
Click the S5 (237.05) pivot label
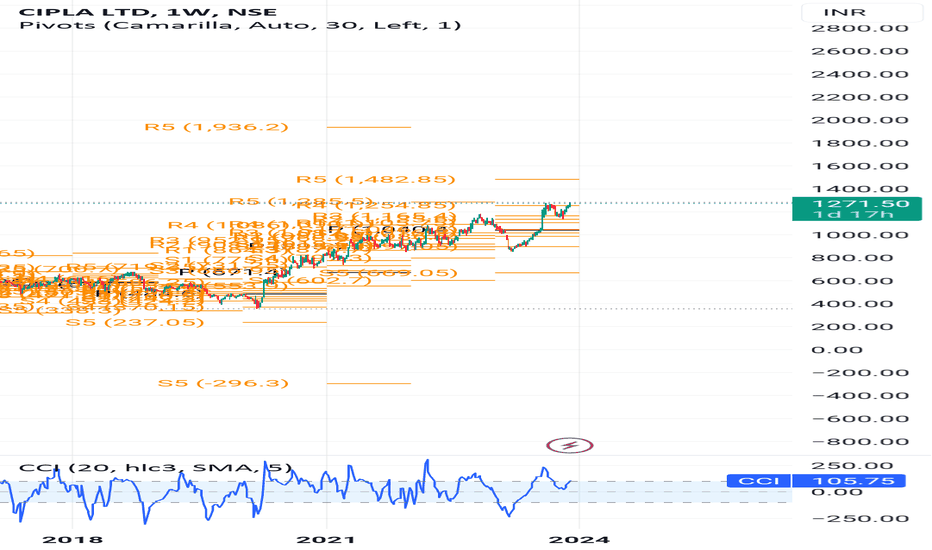coord(135,322)
